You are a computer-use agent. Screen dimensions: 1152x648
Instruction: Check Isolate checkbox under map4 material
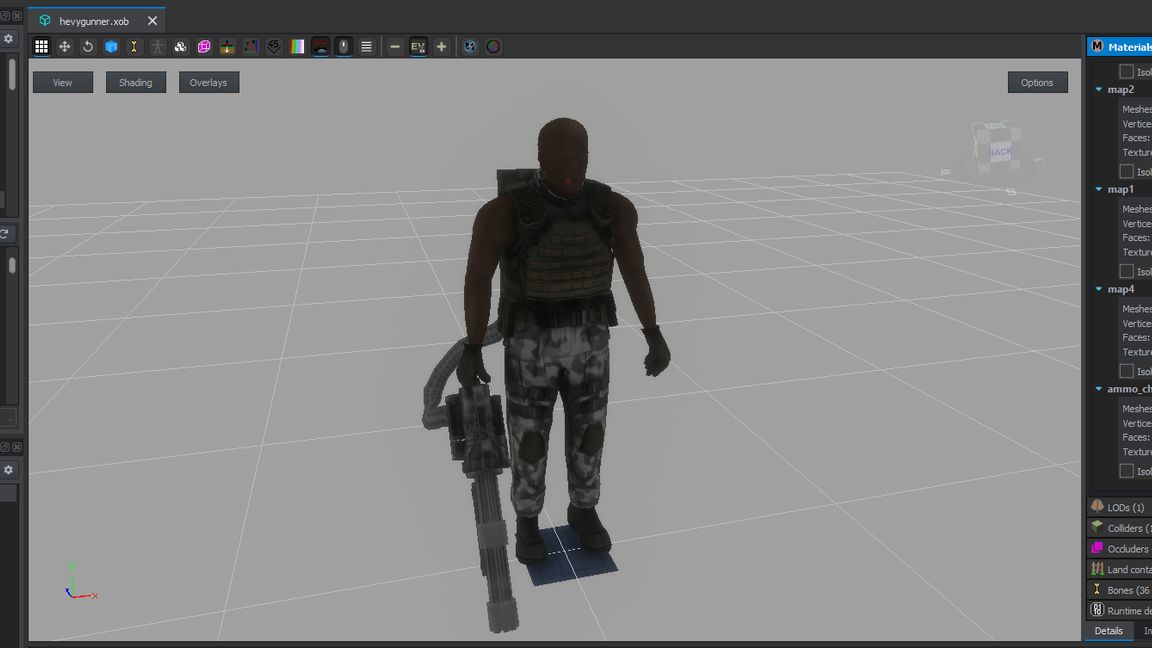[1126, 372]
